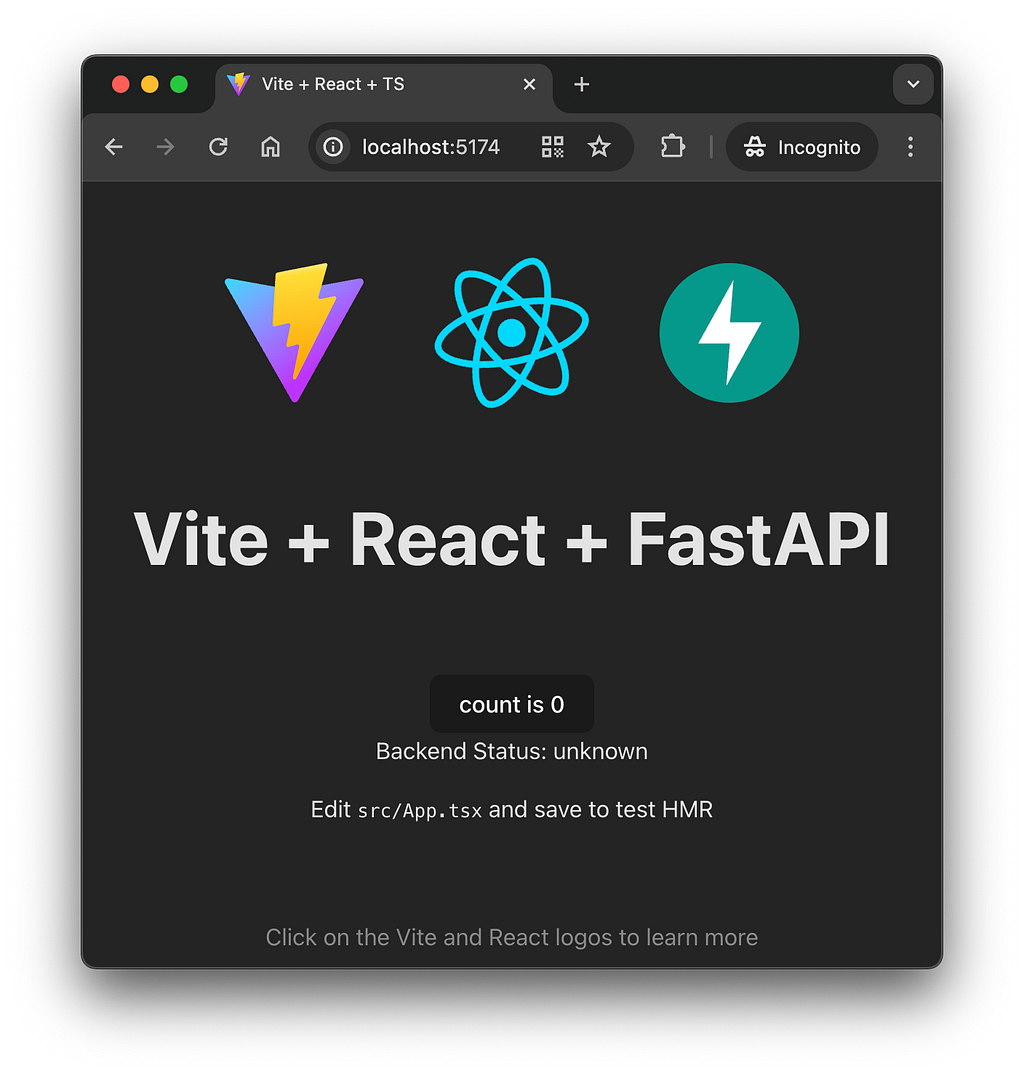Open the home page button
This screenshot has height=1076, width=1024.
[270, 147]
